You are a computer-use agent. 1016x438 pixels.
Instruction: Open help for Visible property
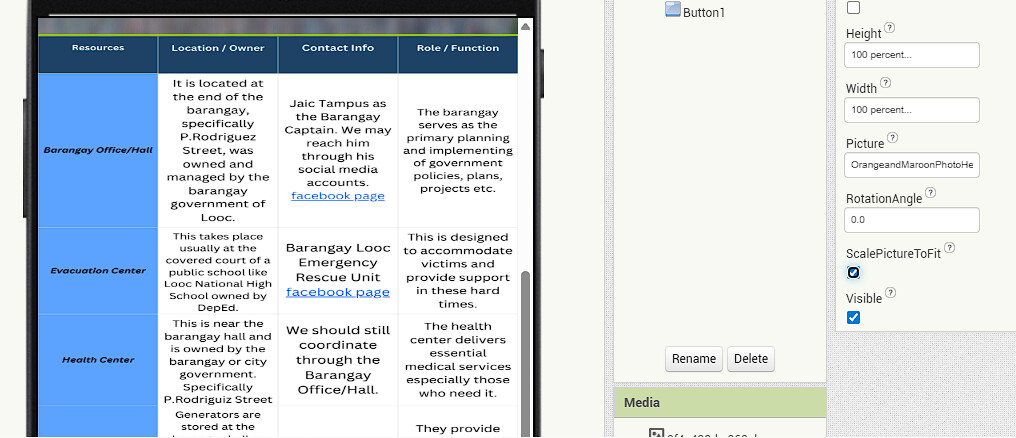[890, 293]
